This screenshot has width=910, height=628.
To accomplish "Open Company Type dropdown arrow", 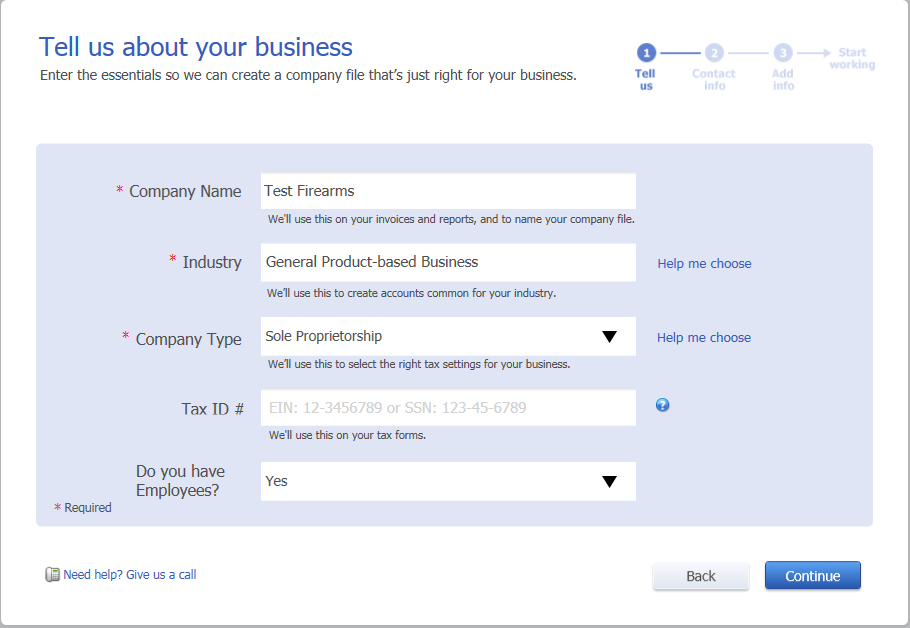I will click(x=609, y=337).
